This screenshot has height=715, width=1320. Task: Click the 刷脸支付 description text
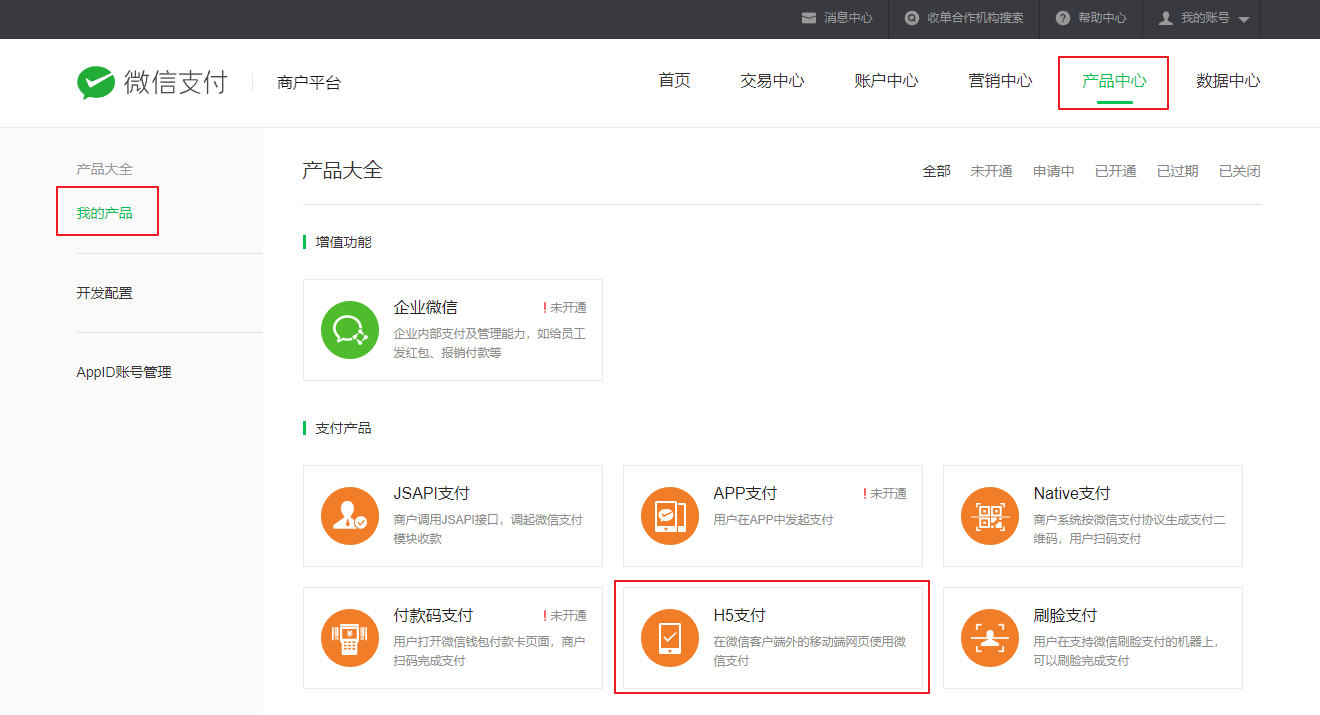coord(1127,651)
